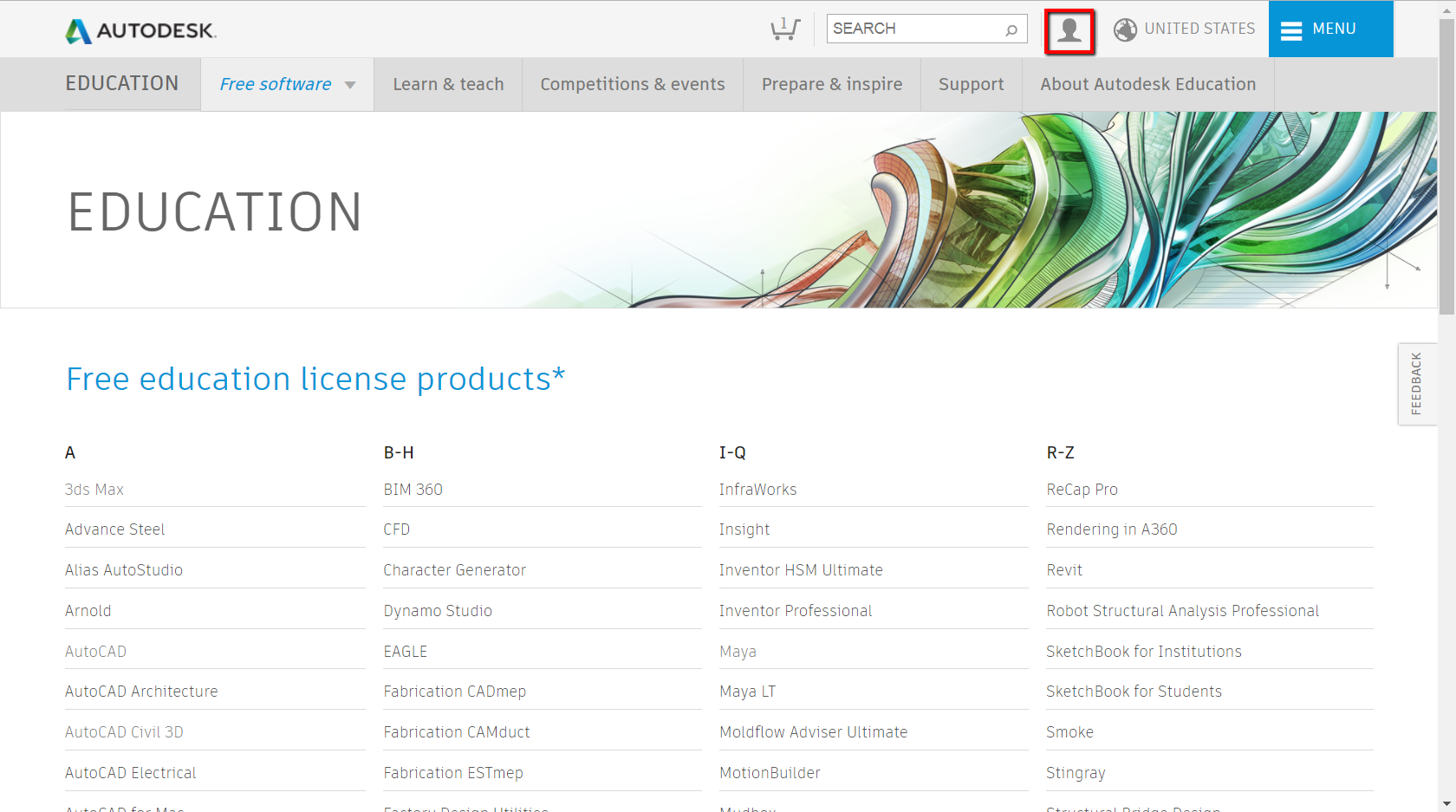Open the user account profile icon
This screenshot has width=1456, height=812.
[1069, 31]
